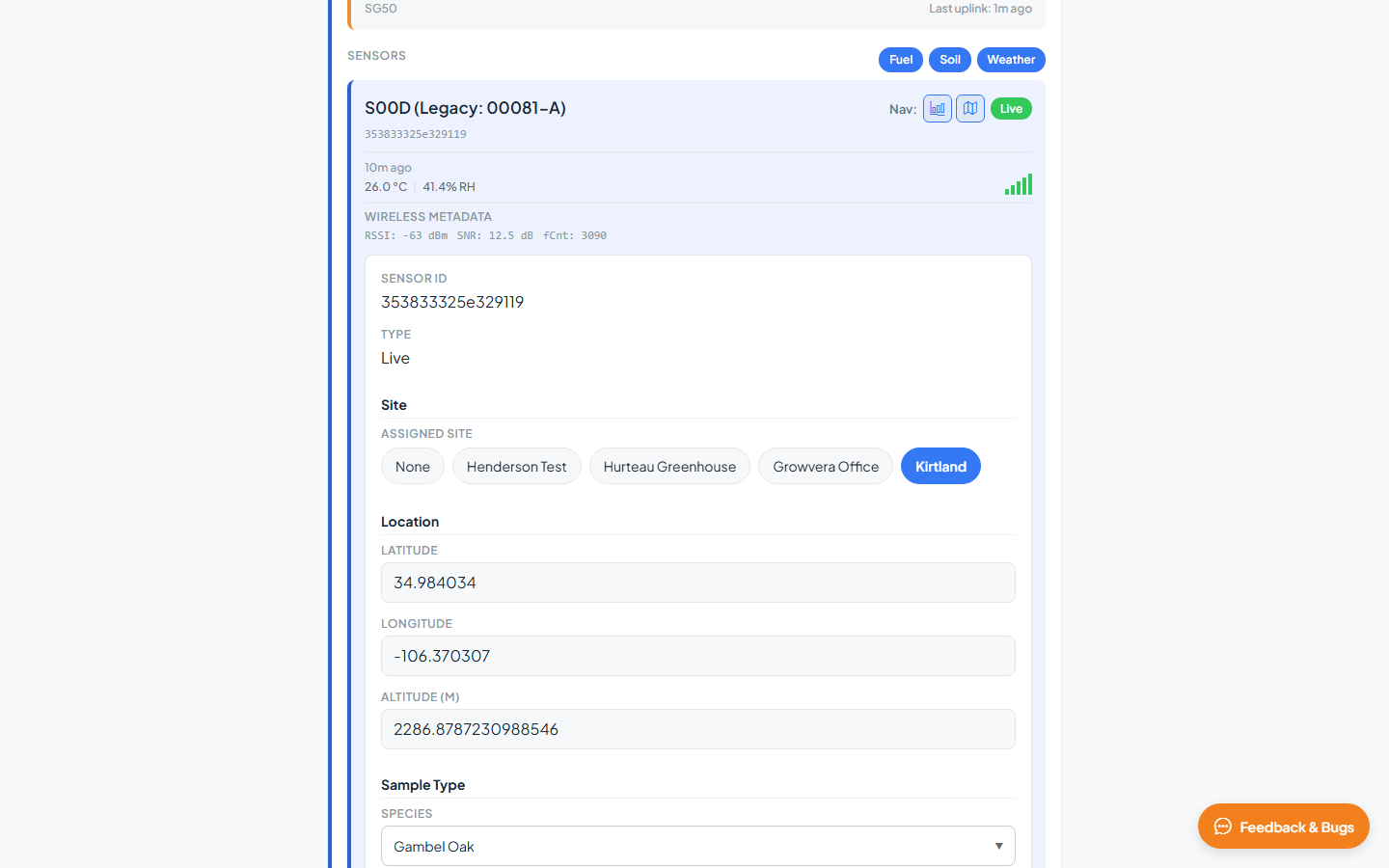This screenshot has height=868, width=1389.
Task: Check the green signal strength bars icon
Action: (x=1019, y=184)
